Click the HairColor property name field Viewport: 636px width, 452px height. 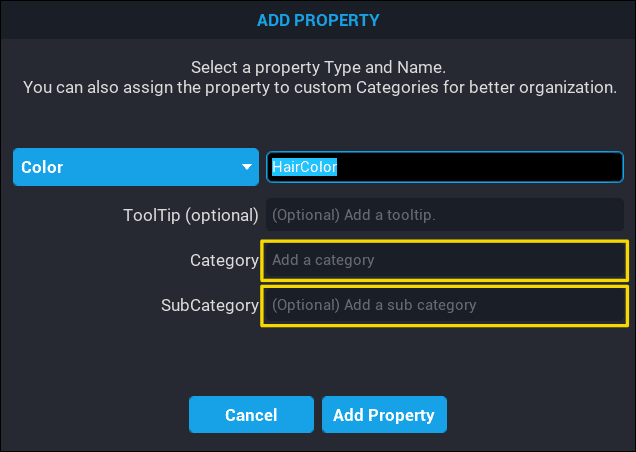click(444, 168)
